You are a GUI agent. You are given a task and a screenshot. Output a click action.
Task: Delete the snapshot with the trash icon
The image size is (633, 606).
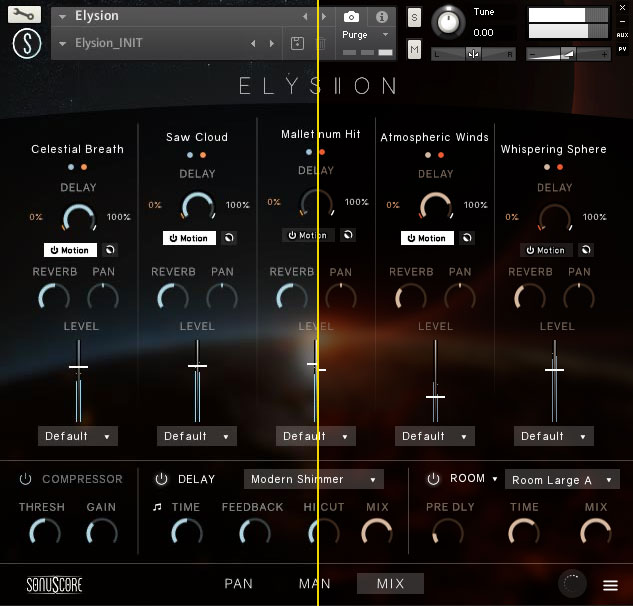pos(321,43)
